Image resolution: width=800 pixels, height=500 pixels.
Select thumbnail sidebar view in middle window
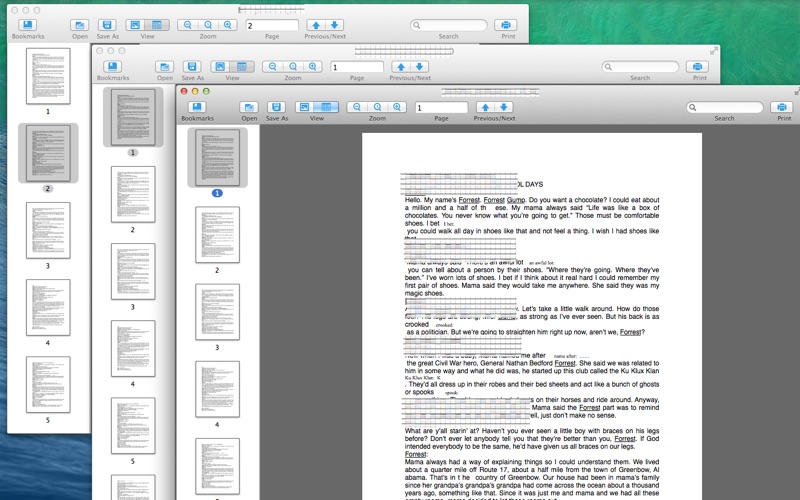(x=242, y=67)
